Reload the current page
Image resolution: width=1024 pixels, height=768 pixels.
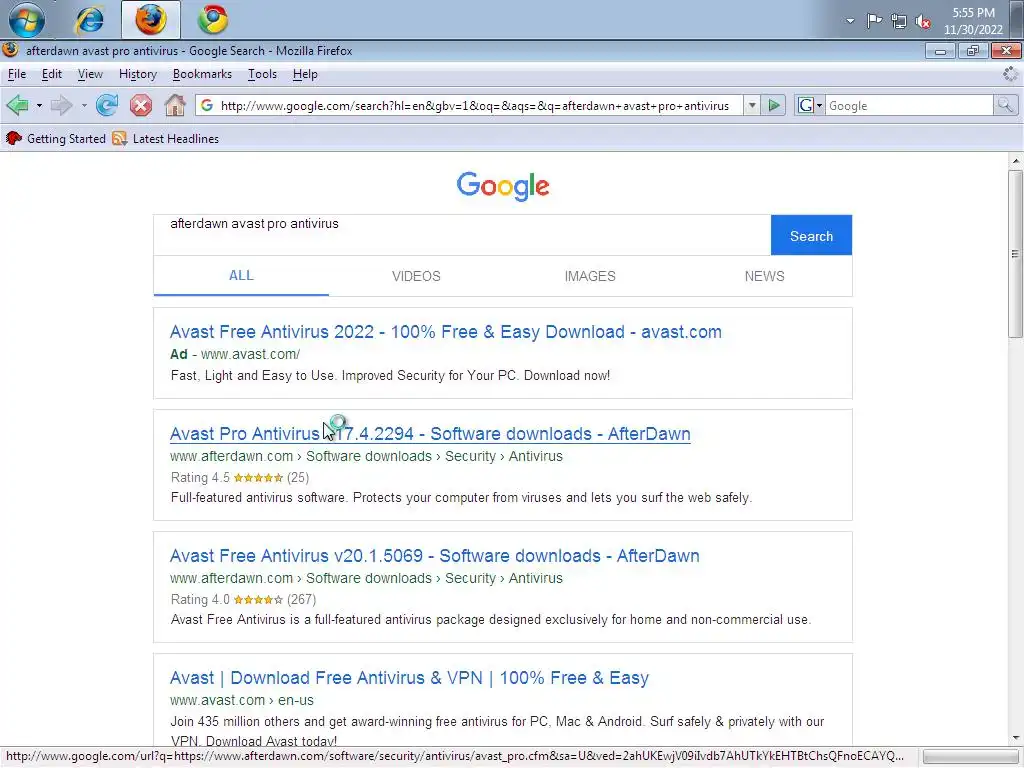coord(107,105)
